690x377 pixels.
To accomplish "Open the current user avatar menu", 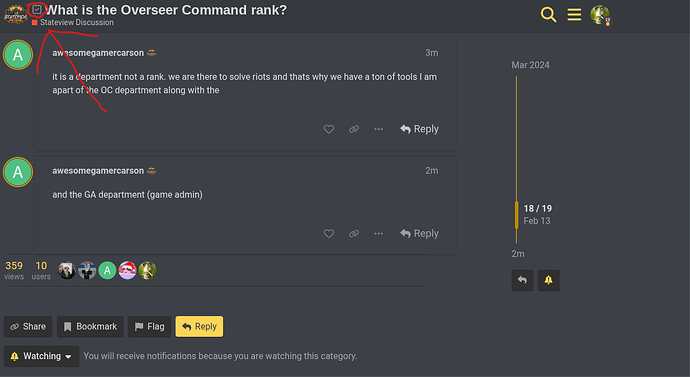I will (x=600, y=15).
